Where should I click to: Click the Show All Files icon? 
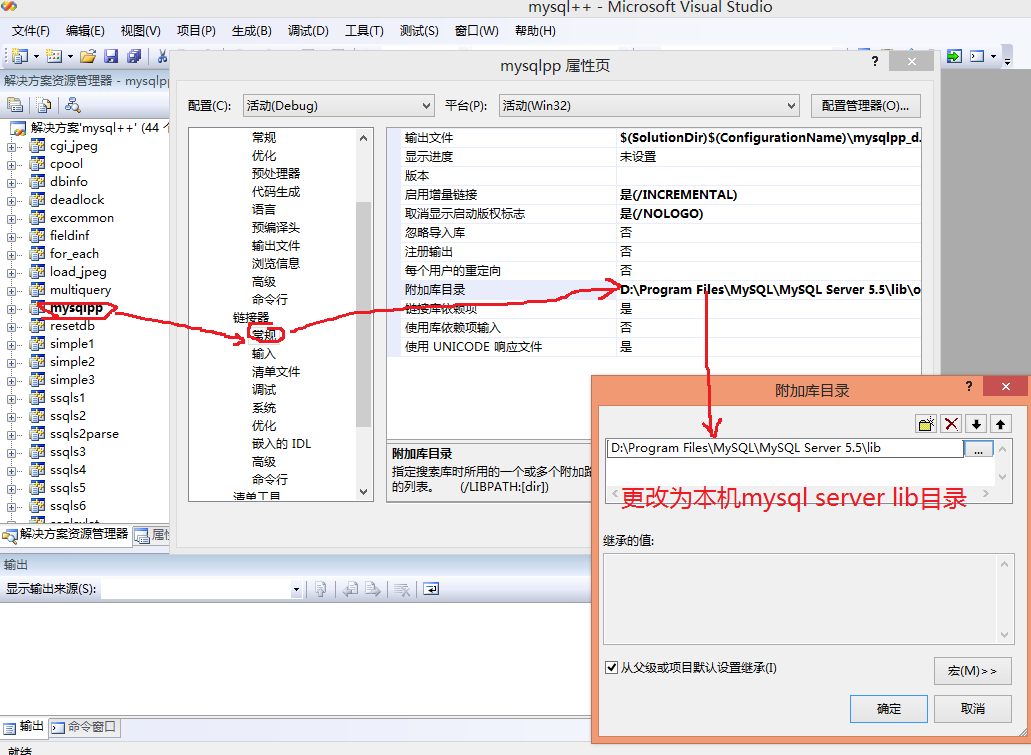coord(44,105)
